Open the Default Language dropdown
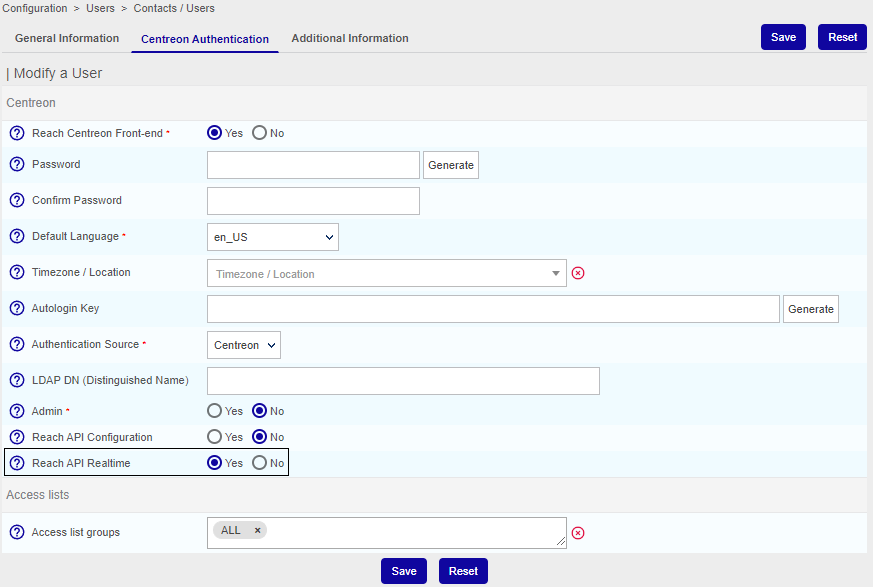 [273, 237]
